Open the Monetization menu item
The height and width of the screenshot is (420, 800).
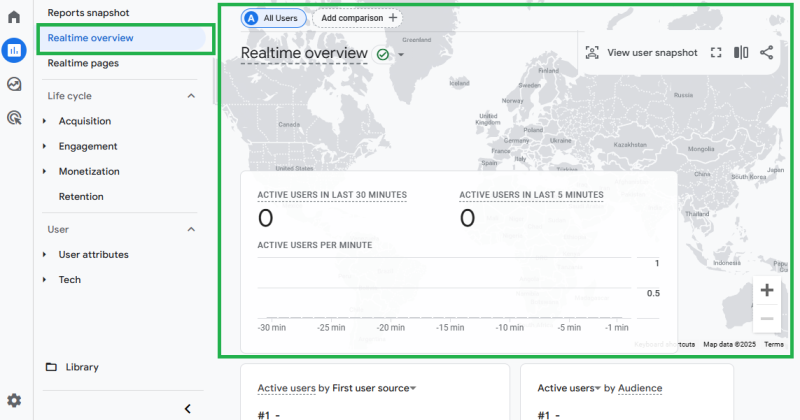(89, 171)
